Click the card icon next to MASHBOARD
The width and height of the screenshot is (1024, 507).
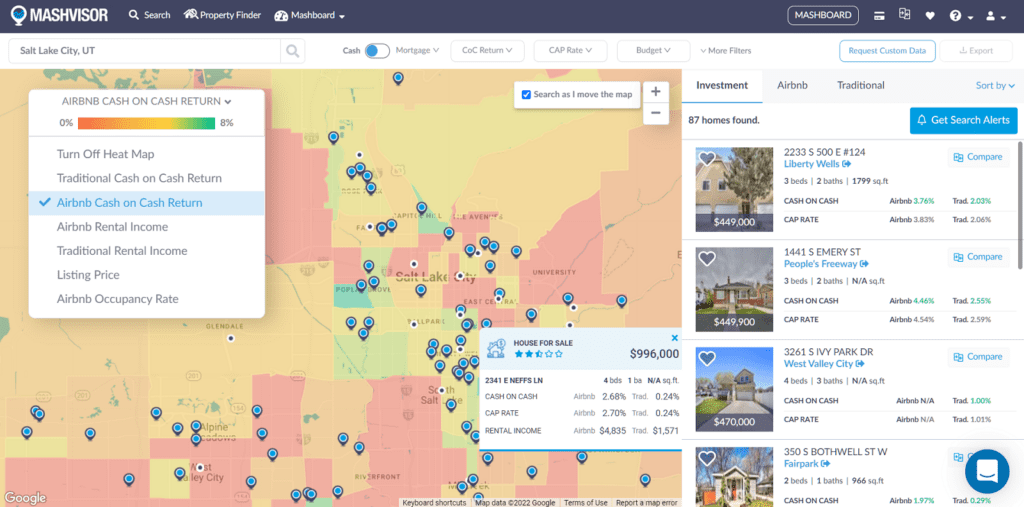pyautogui.click(x=880, y=16)
